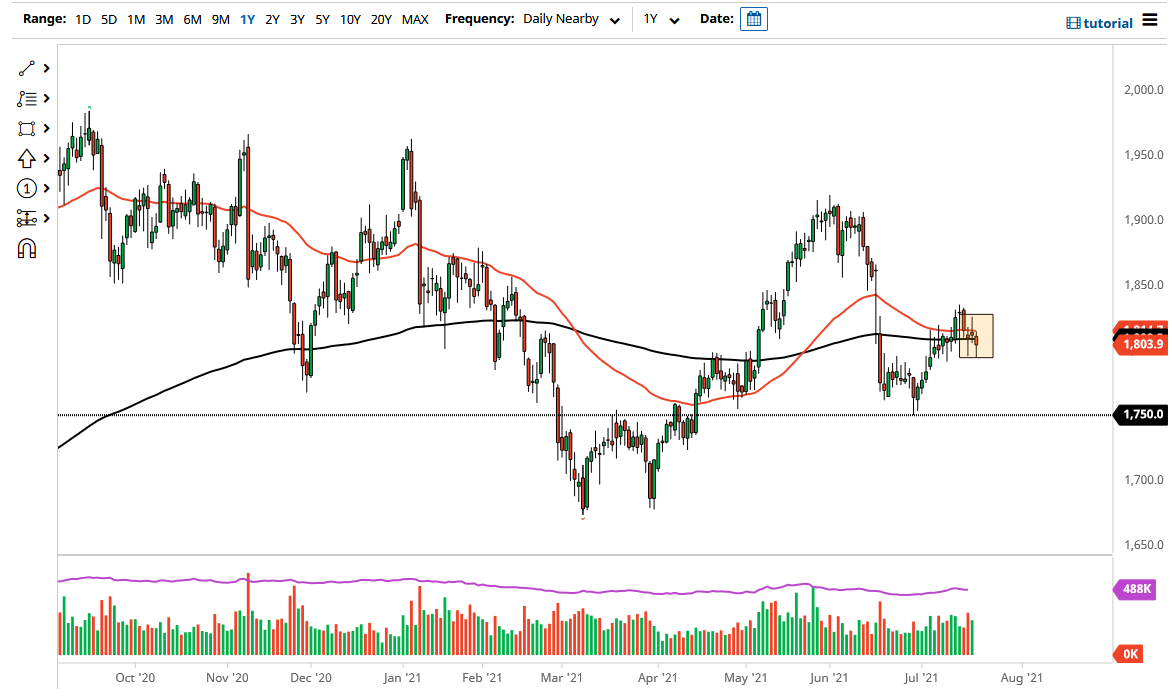
Task: Toggle the magnet snap tool
Action: pyautogui.click(x=26, y=248)
